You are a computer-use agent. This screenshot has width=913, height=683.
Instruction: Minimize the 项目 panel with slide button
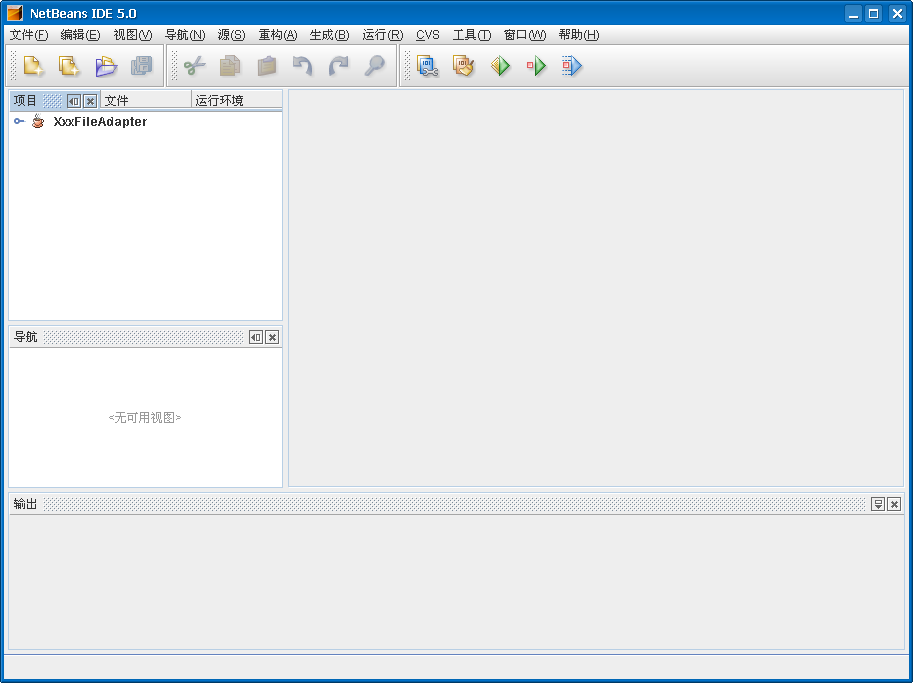[74, 101]
